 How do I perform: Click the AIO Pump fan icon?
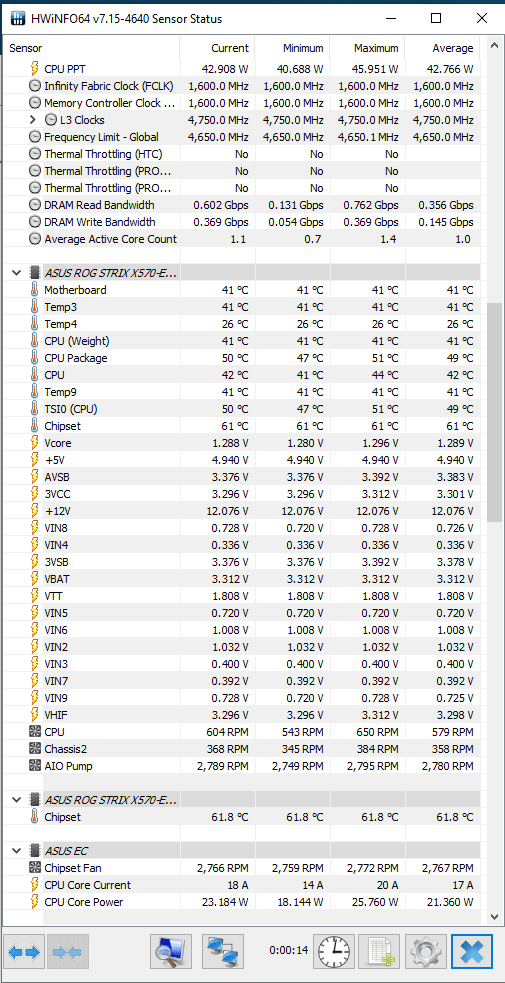click(34, 766)
